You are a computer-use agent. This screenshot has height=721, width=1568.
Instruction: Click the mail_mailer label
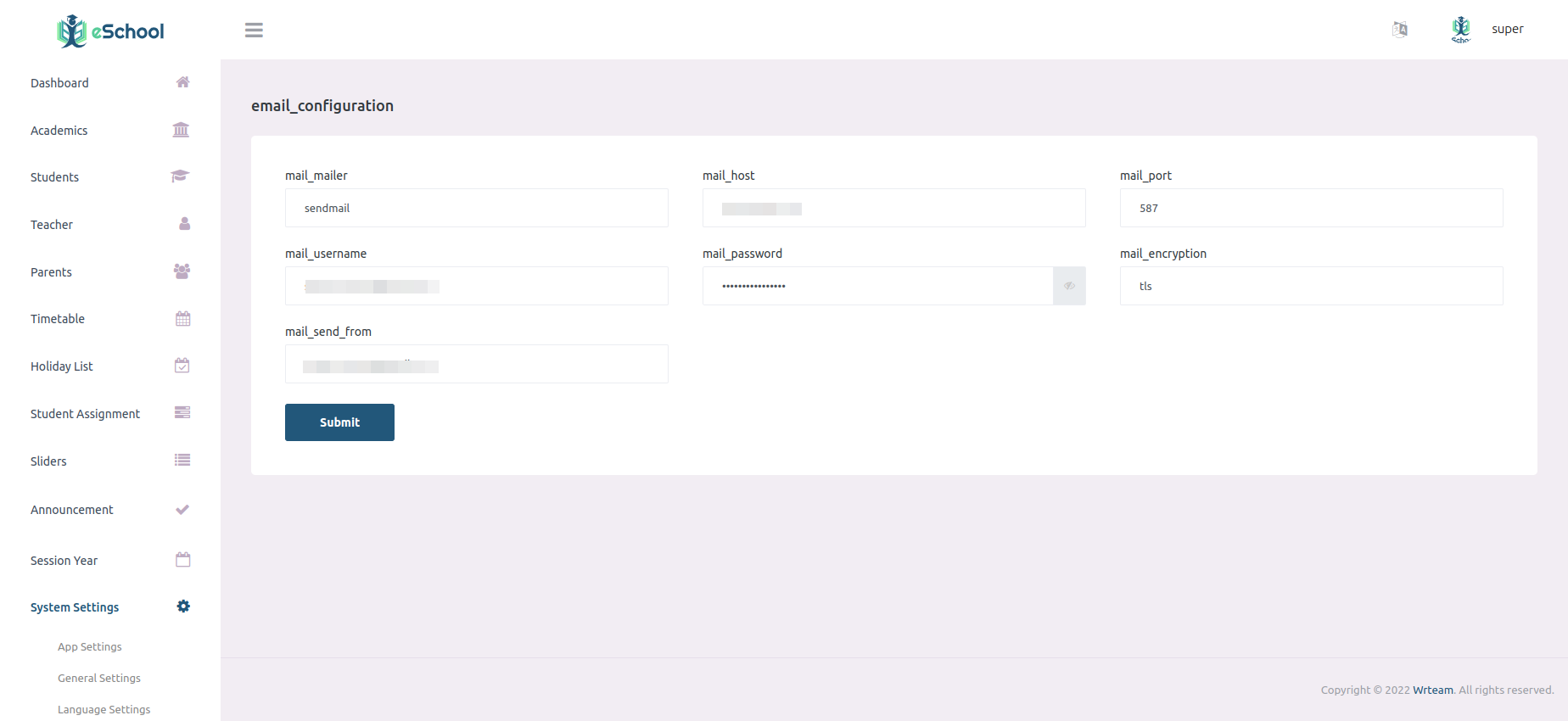[x=316, y=176]
